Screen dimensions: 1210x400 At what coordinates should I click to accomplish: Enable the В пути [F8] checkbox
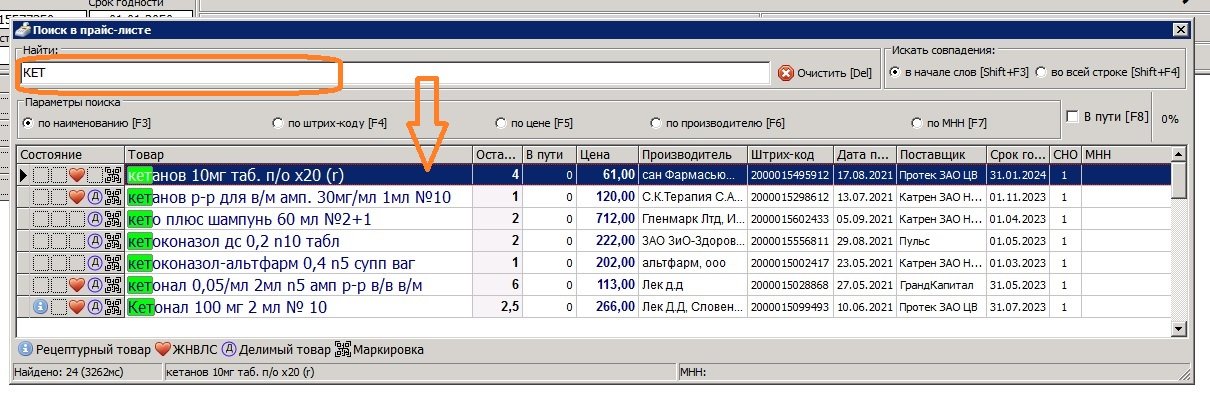[x=1072, y=117]
